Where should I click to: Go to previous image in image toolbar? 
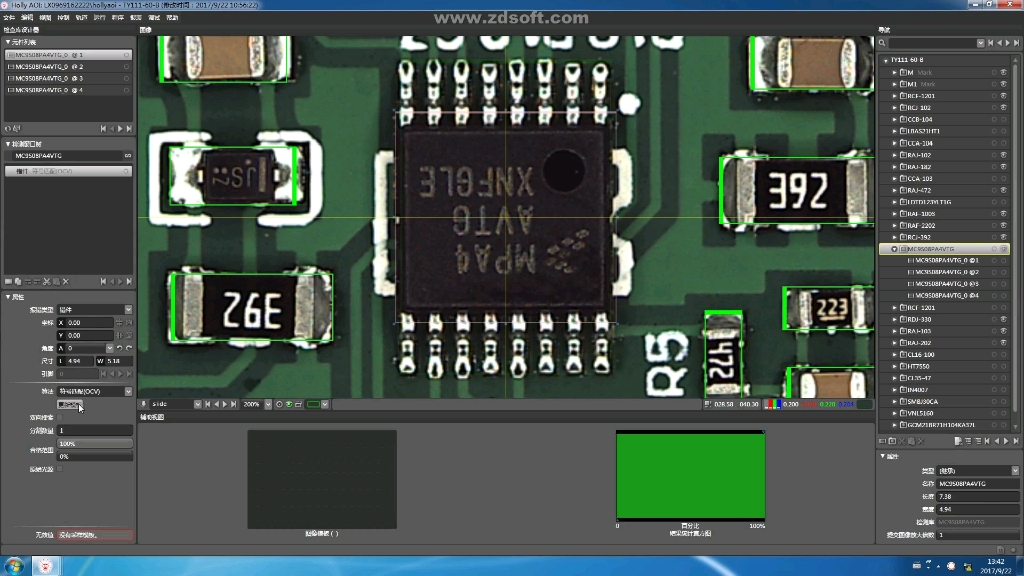pyautogui.click(x=216, y=404)
